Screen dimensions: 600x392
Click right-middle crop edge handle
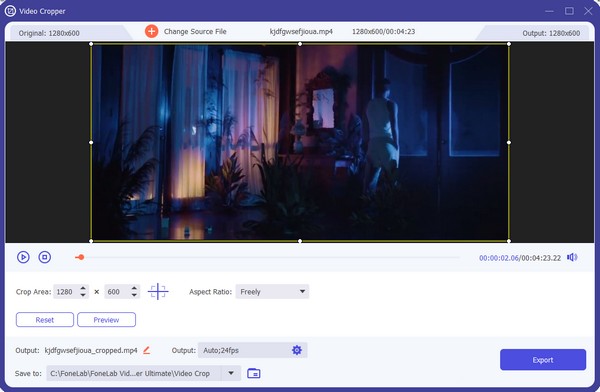point(509,142)
